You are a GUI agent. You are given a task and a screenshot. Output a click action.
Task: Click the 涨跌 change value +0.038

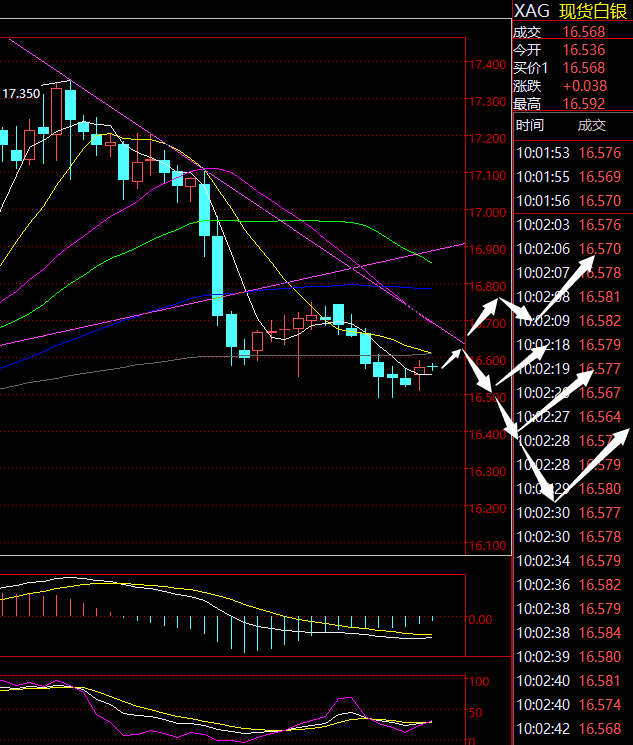585,86
